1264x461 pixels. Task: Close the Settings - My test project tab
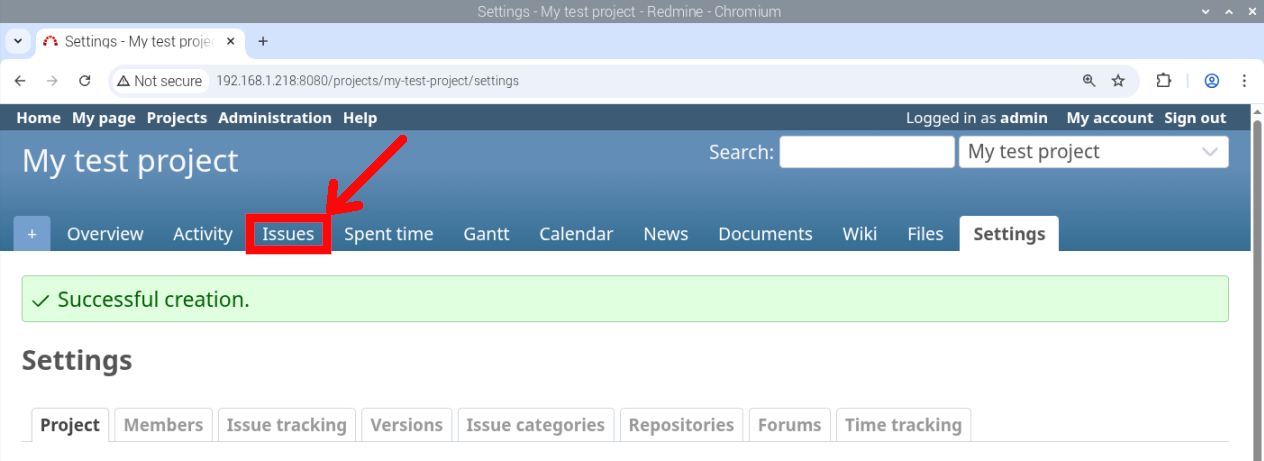click(x=231, y=42)
